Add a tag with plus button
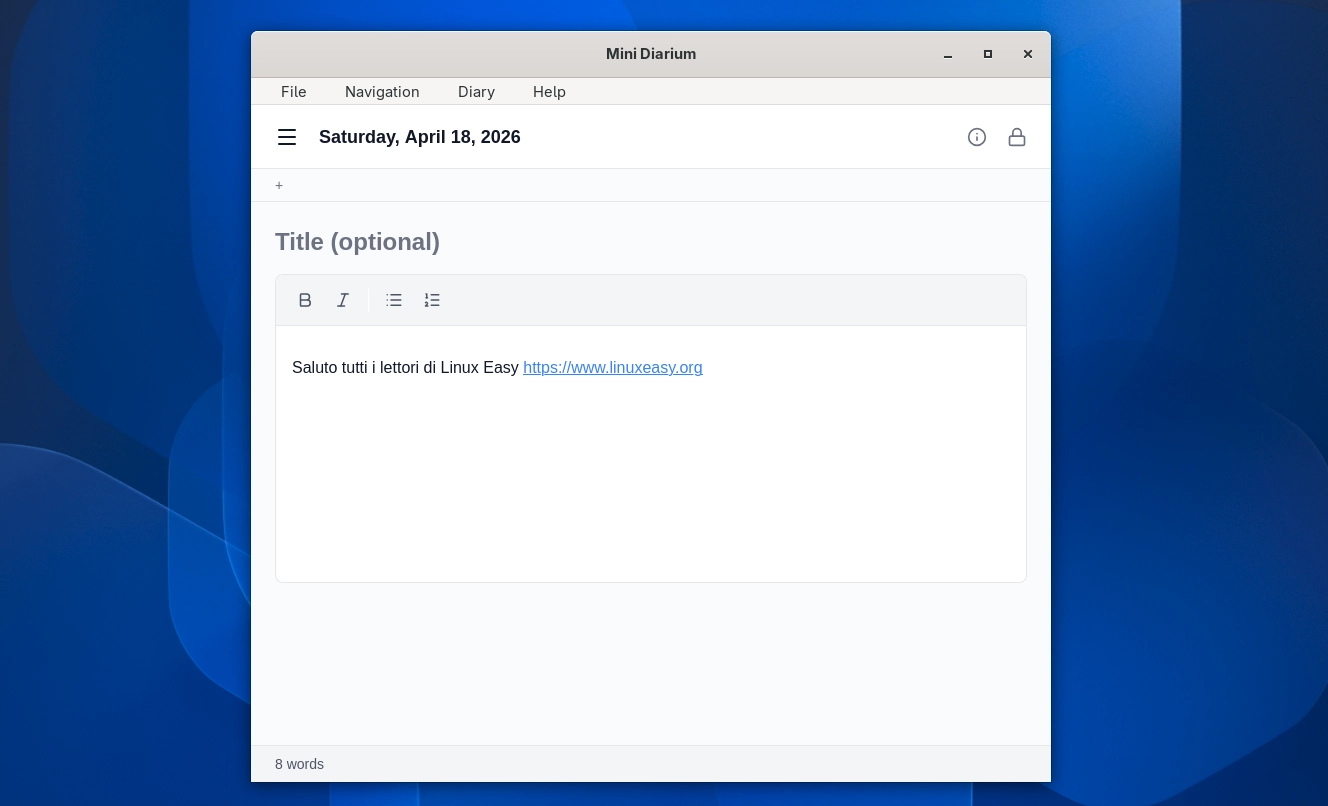The height and width of the screenshot is (806, 1328). pos(279,185)
